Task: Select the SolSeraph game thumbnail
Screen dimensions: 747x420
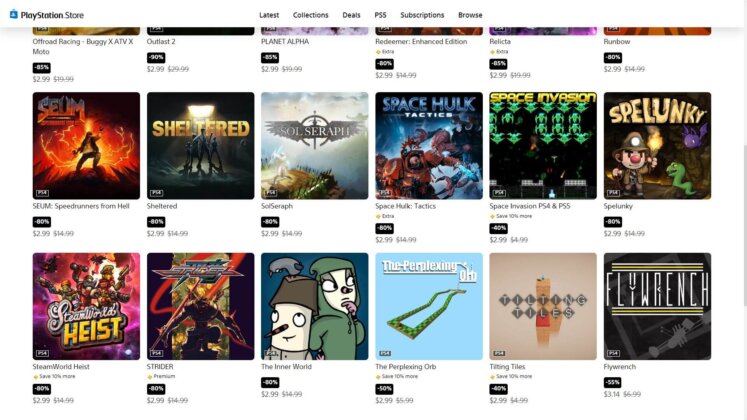Action: (x=314, y=146)
